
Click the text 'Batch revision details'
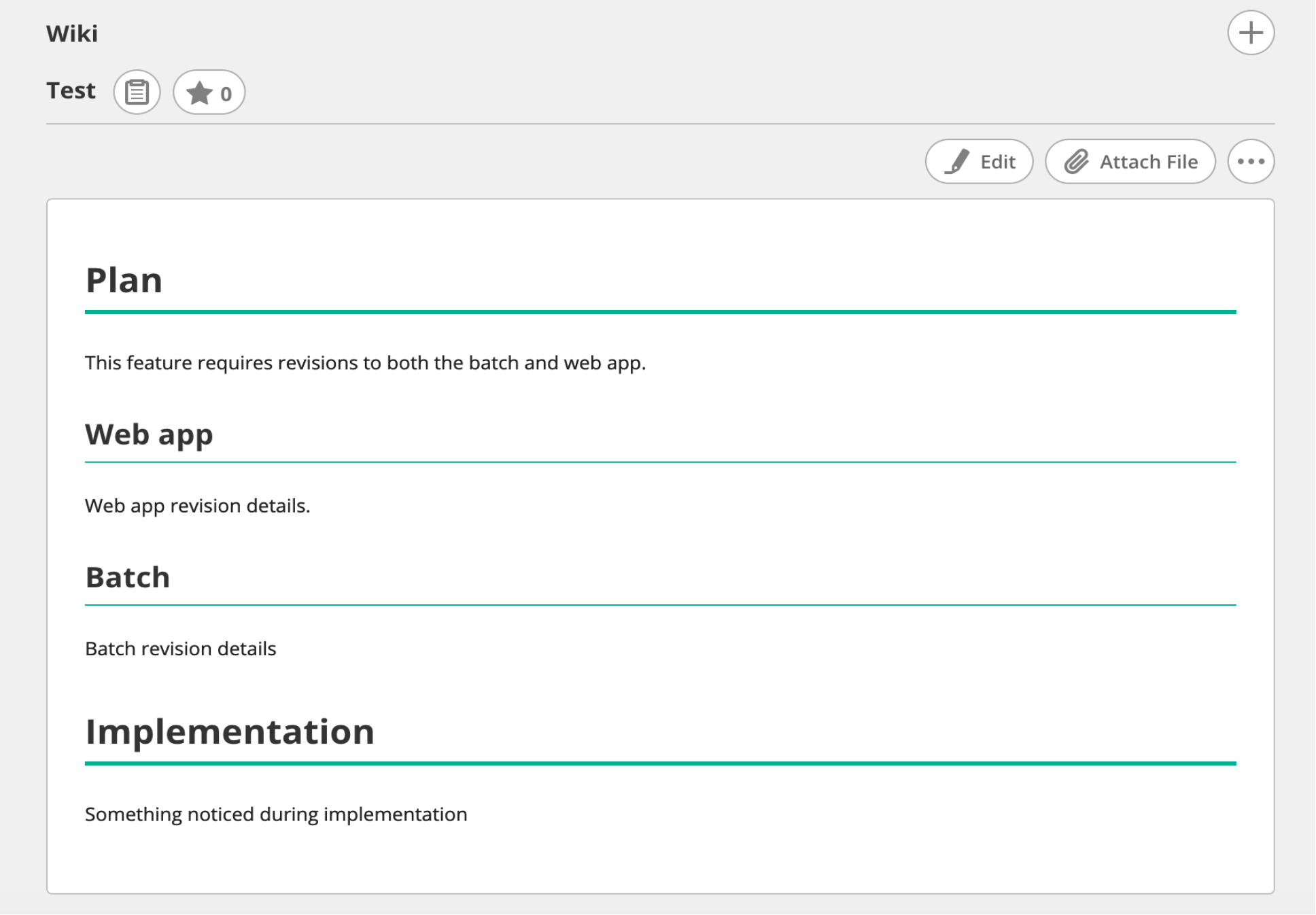[180, 649]
